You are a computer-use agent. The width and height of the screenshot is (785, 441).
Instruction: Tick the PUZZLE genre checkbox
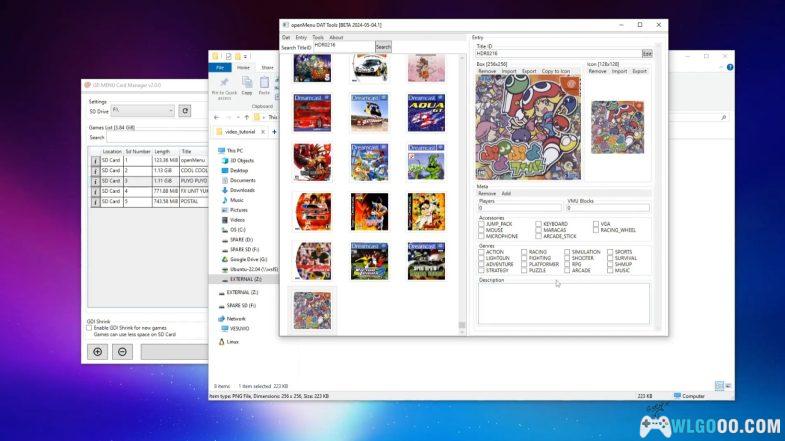pos(524,270)
